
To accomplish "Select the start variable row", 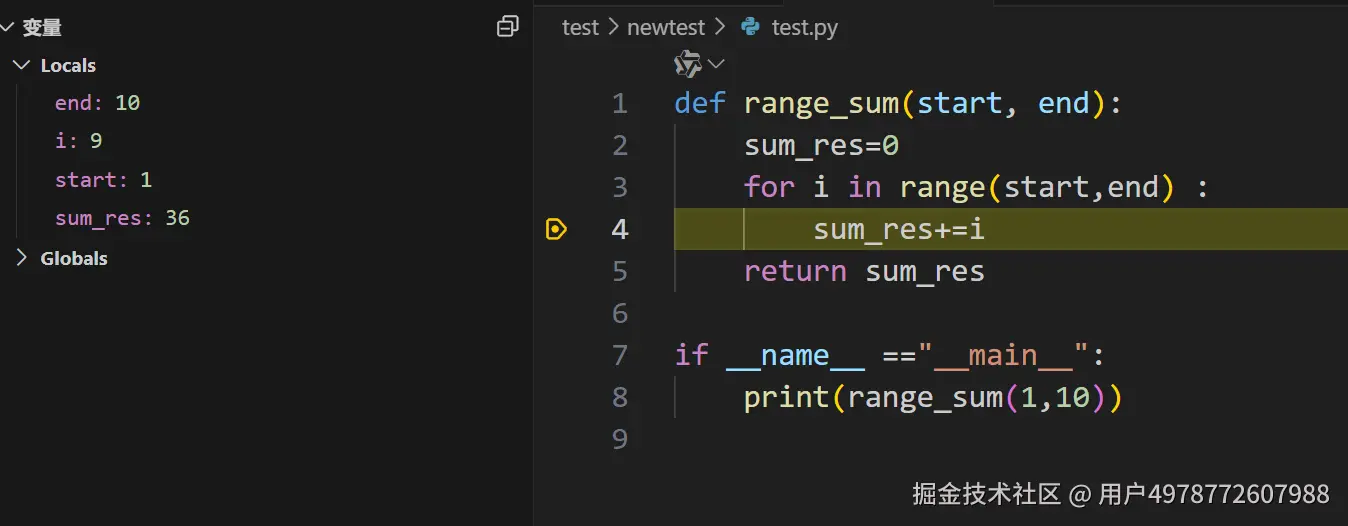I will (x=103, y=180).
